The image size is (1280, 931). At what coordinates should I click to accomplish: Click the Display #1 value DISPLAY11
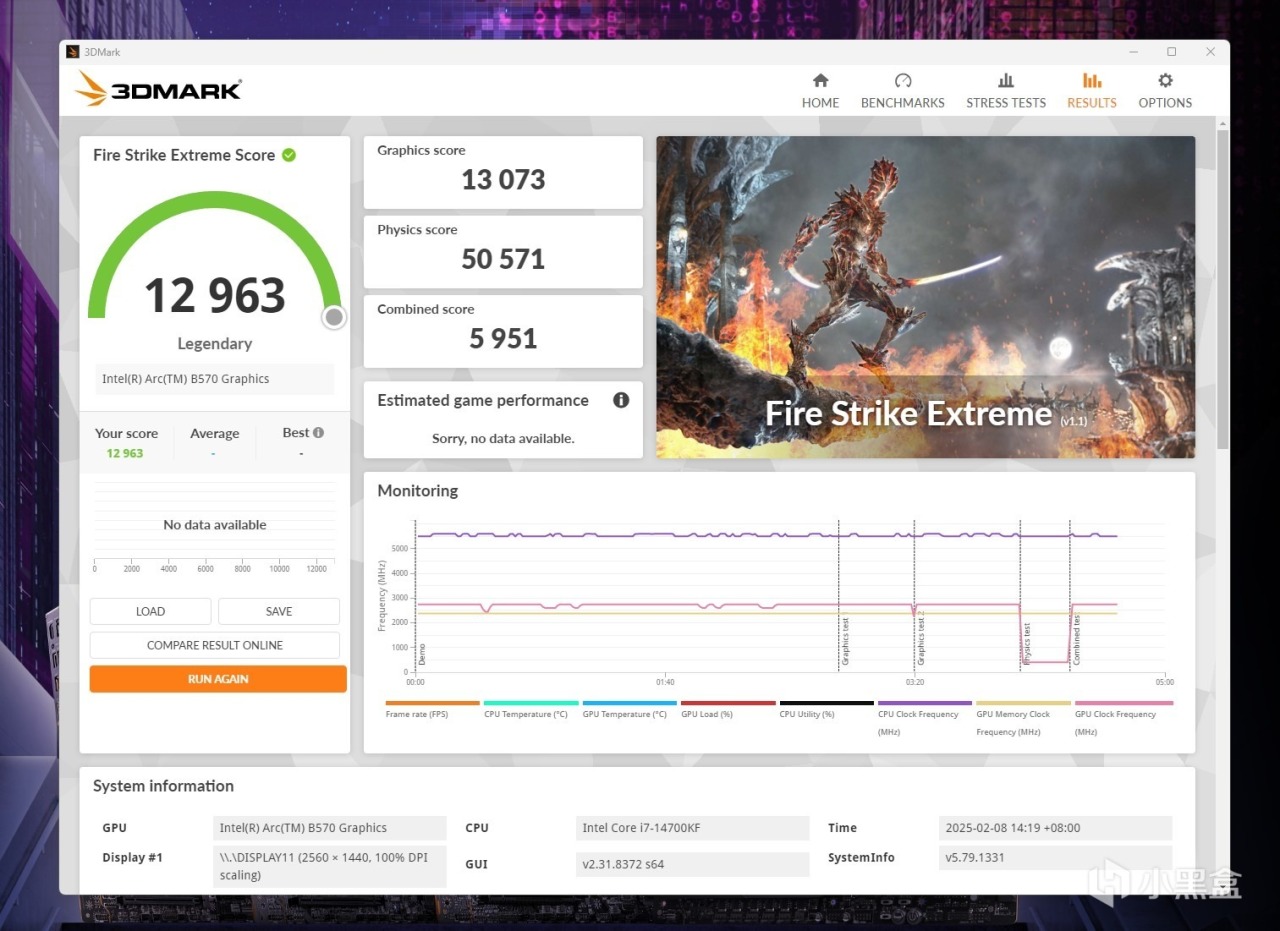(331, 866)
